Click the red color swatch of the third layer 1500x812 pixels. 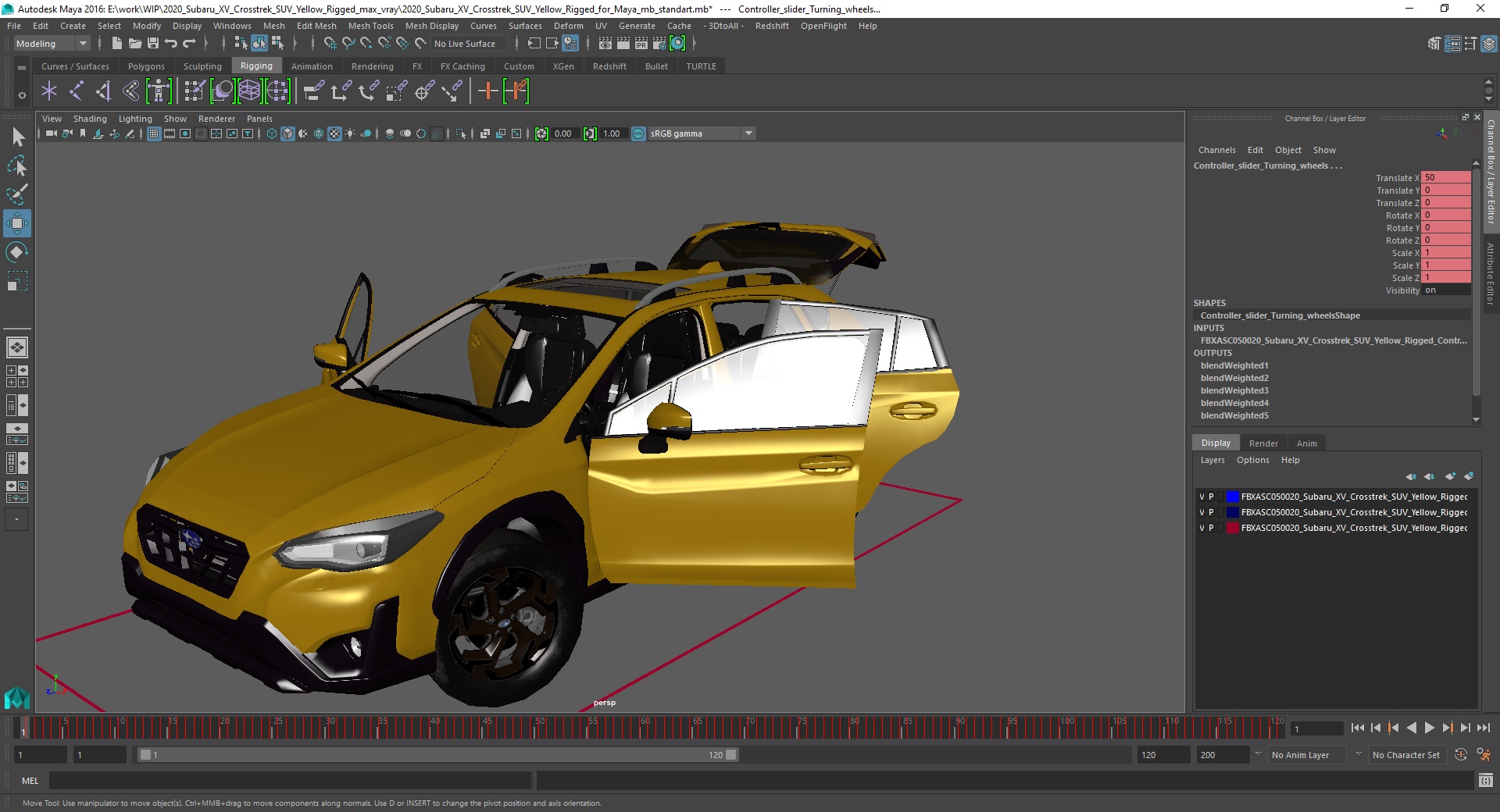(1233, 528)
